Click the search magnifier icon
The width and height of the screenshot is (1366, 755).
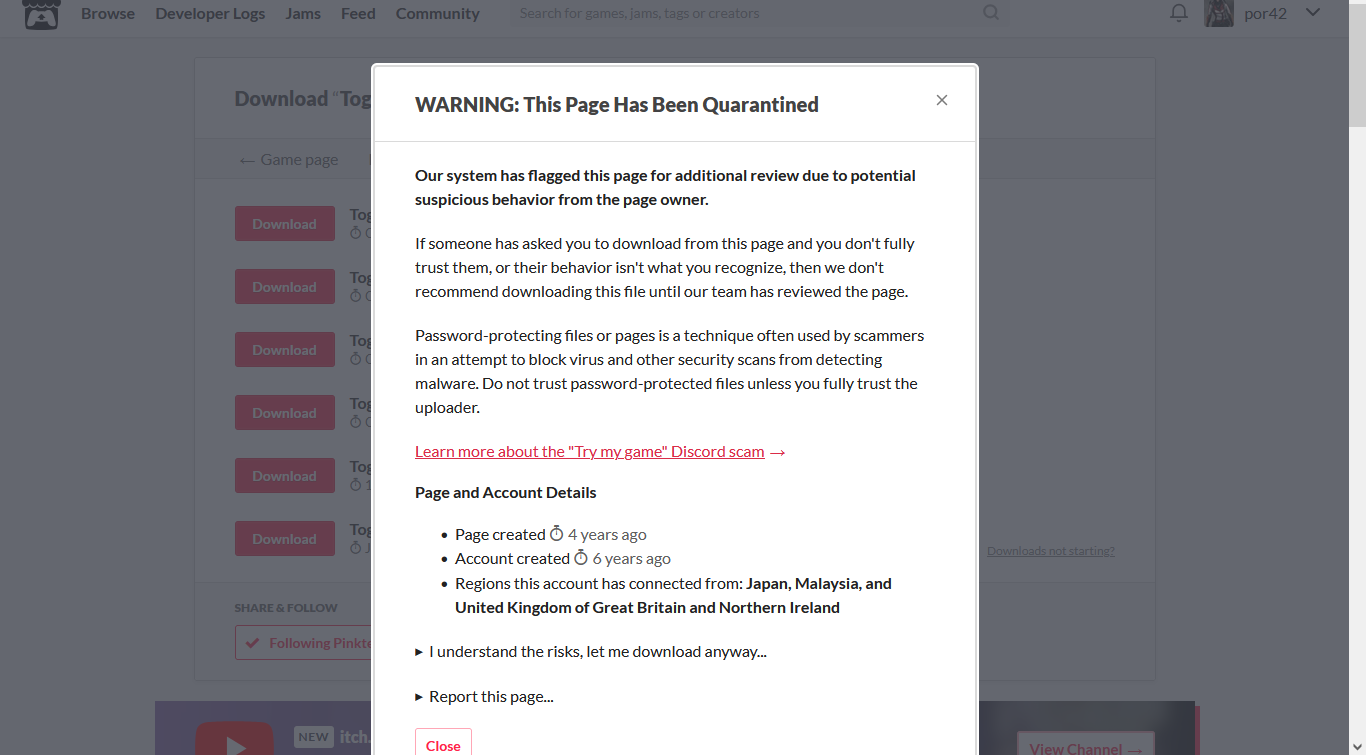coord(991,13)
